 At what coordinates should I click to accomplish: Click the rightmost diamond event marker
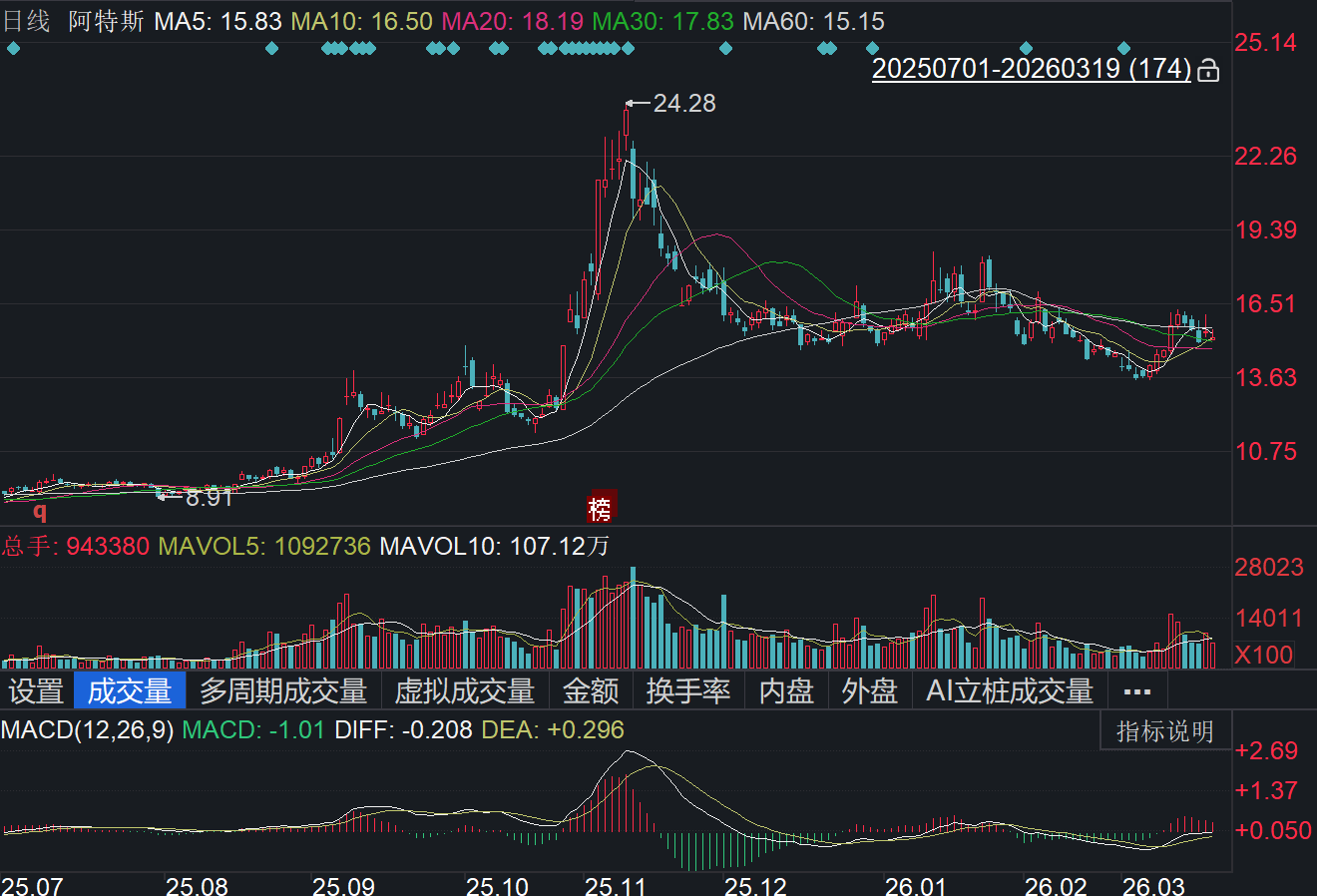pyautogui.click(x=1124, y=48)
